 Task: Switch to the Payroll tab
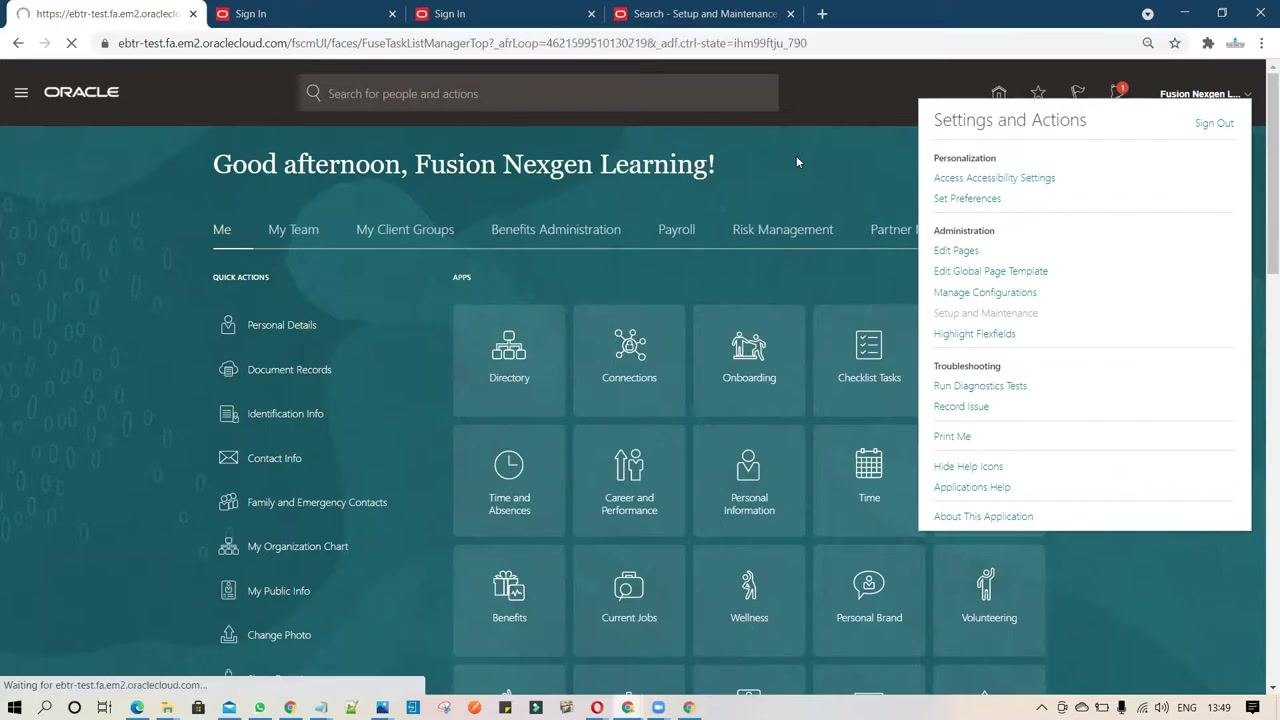click(x=676, y=229)
